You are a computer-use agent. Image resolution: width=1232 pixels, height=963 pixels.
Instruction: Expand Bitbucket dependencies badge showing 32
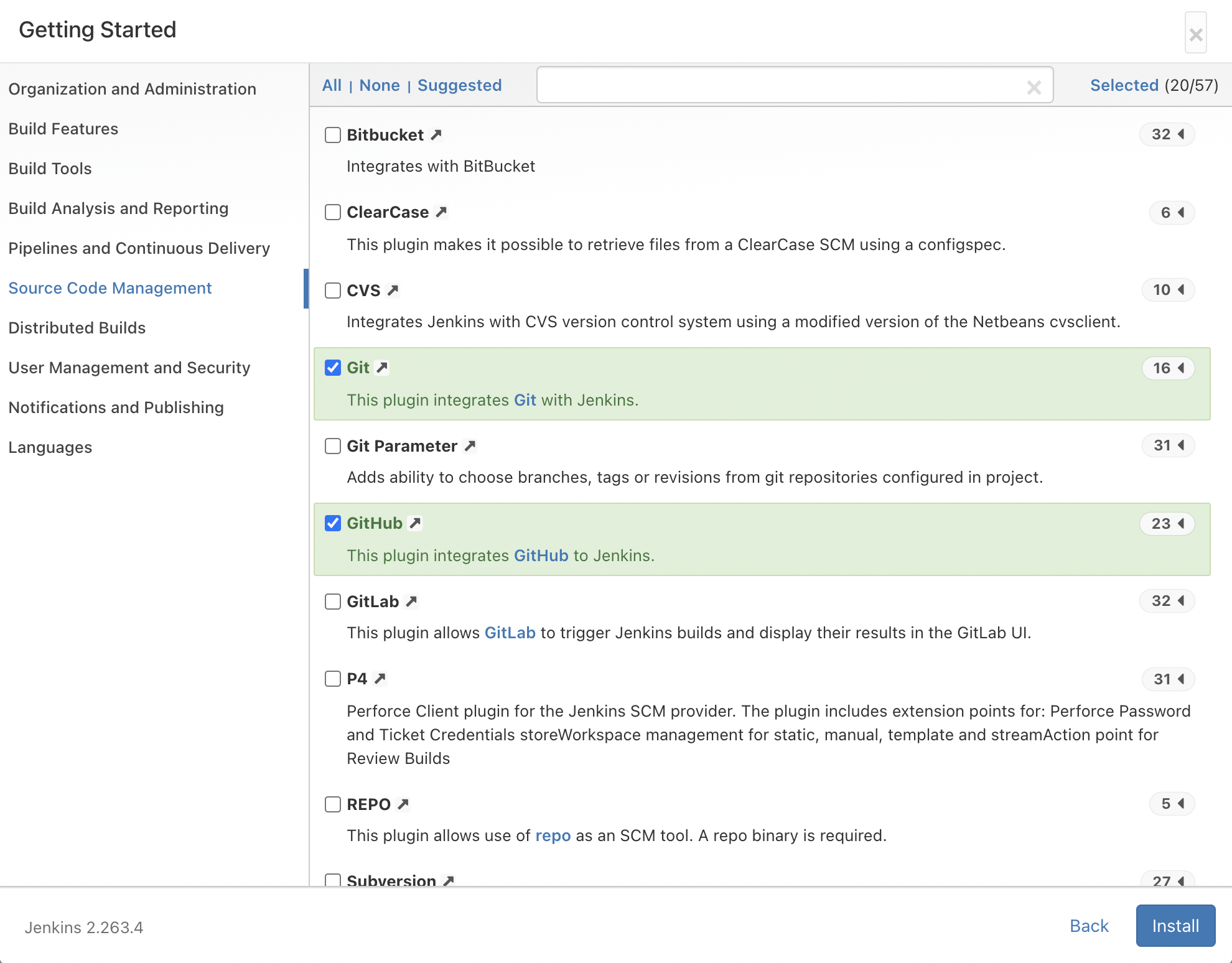pyautogui.click(x=1167, y=134)
